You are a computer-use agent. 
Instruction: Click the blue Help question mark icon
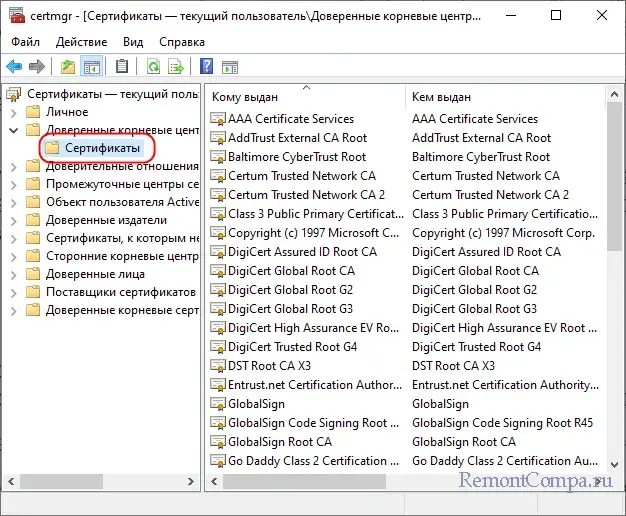pos(207,67)
